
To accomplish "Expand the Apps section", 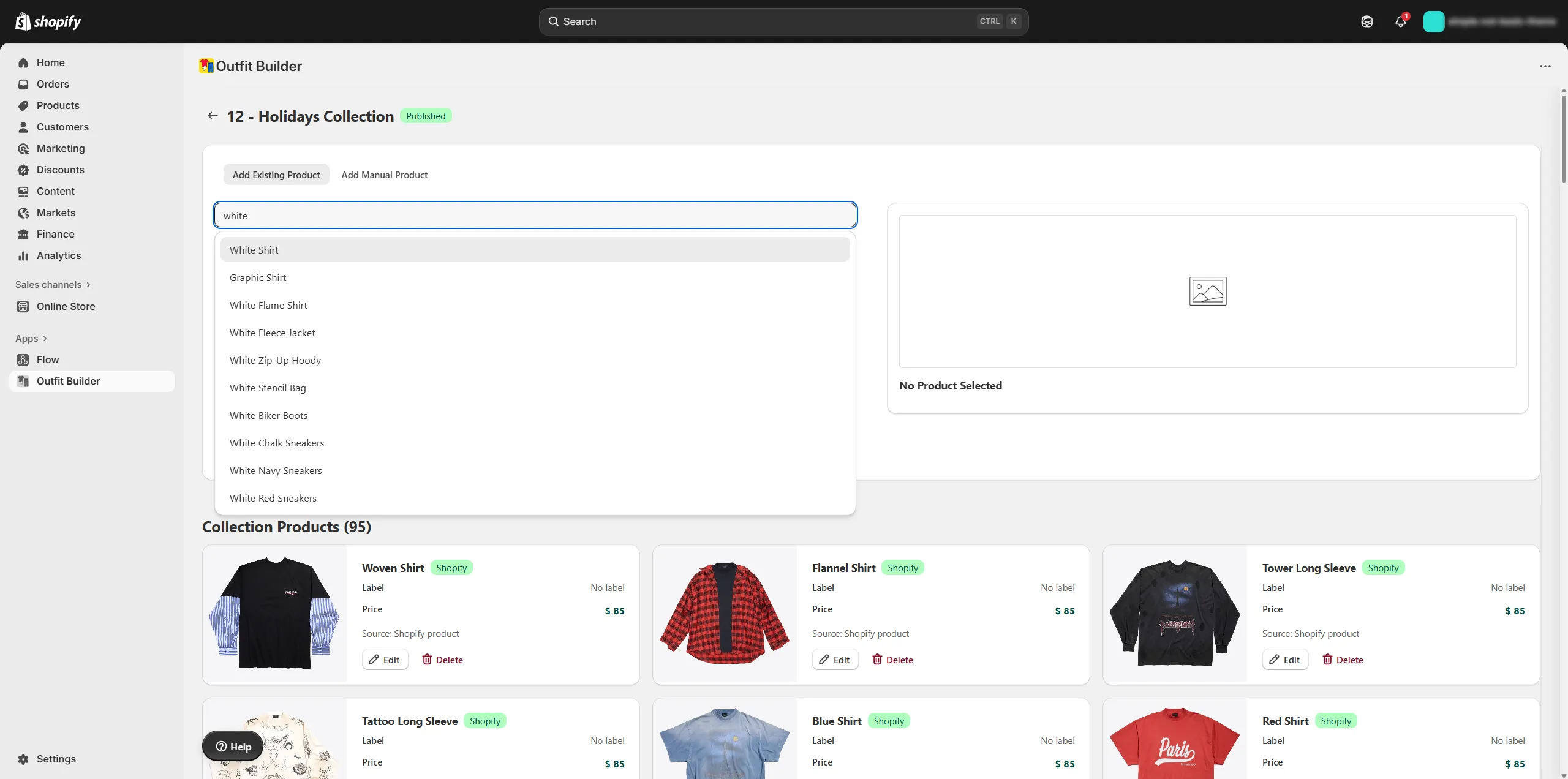I will tap(31, 339).
